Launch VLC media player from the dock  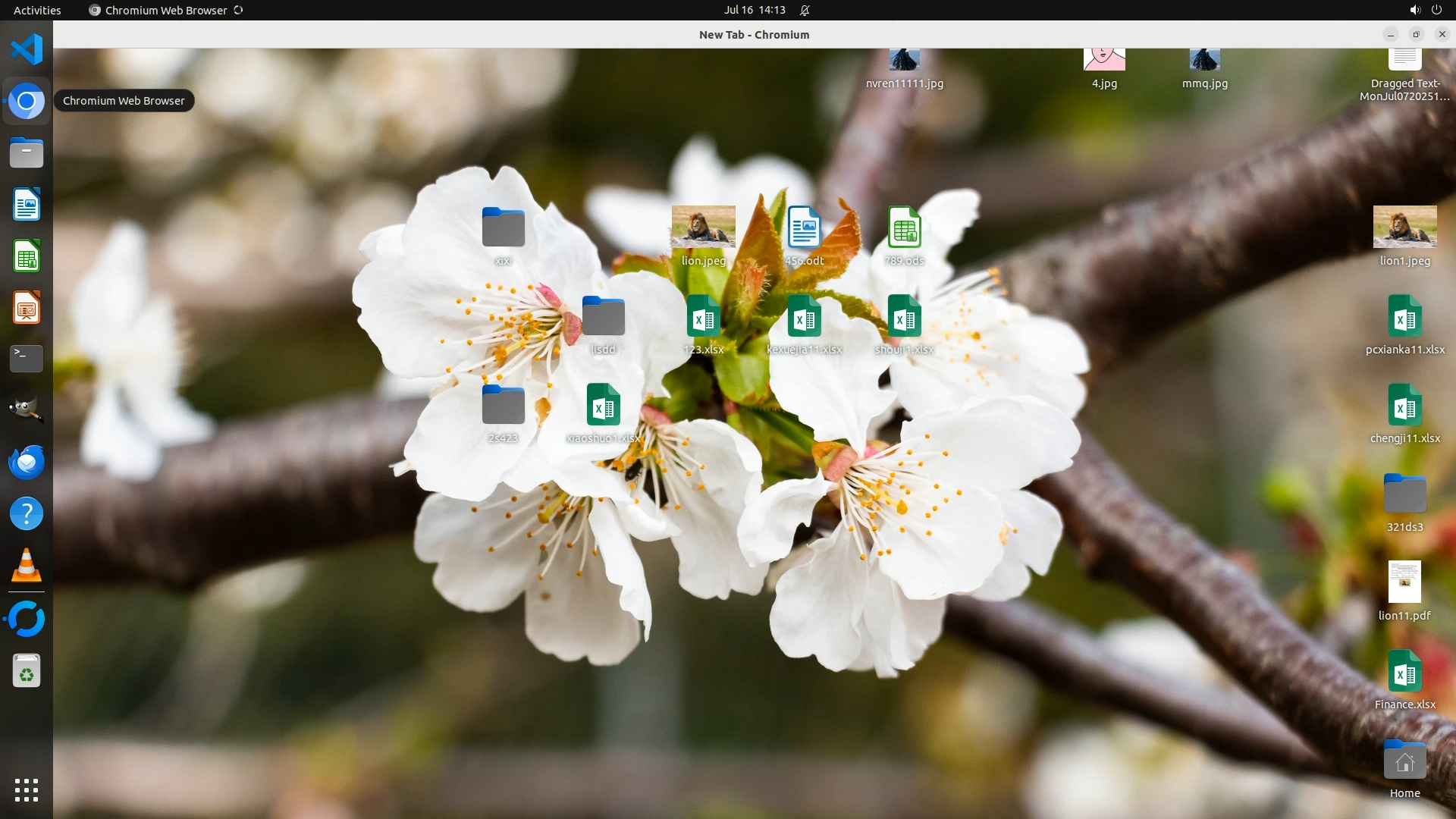click(x=27, y=566)
